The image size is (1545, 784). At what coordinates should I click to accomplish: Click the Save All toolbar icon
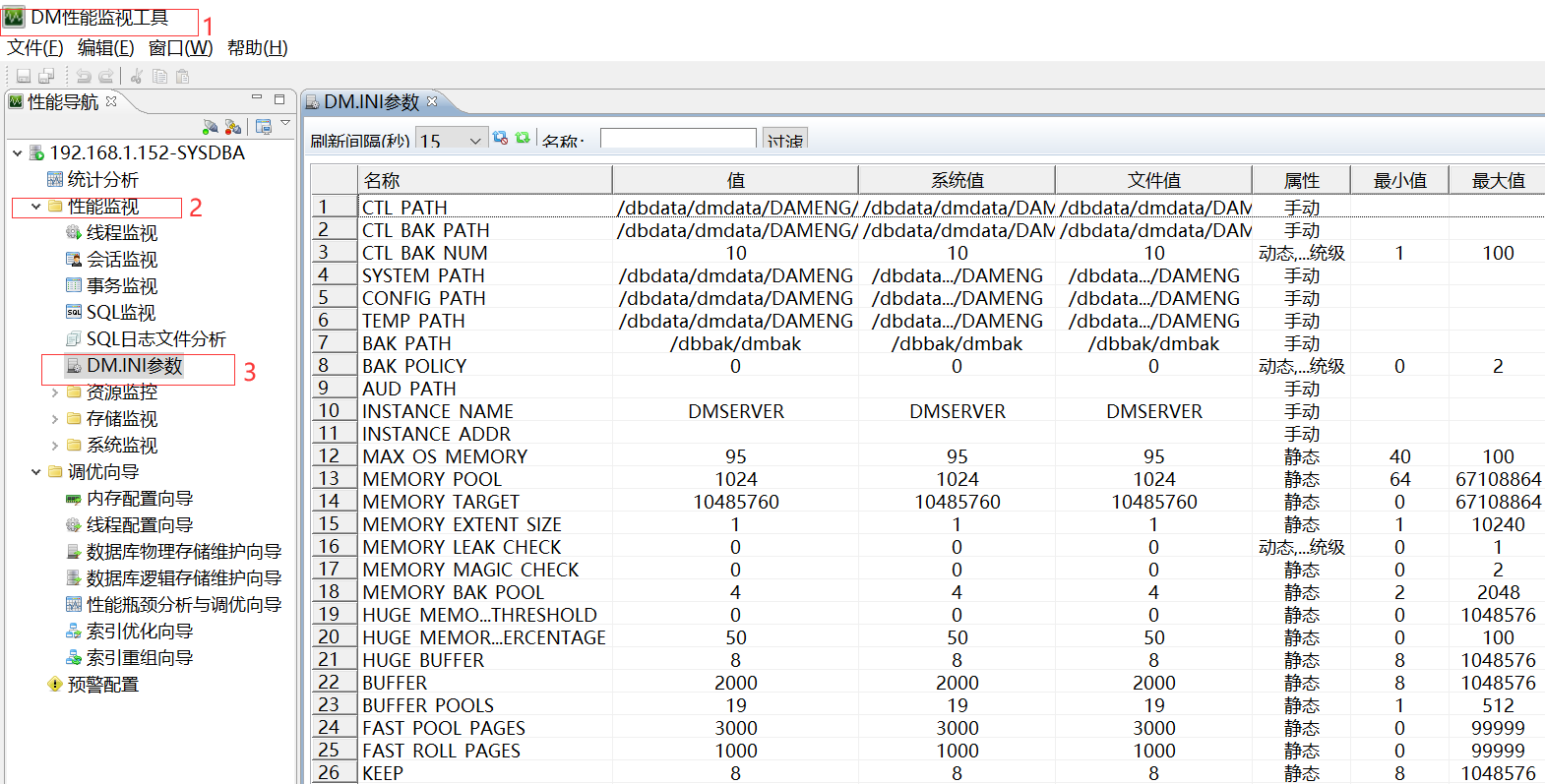[46, 76]
